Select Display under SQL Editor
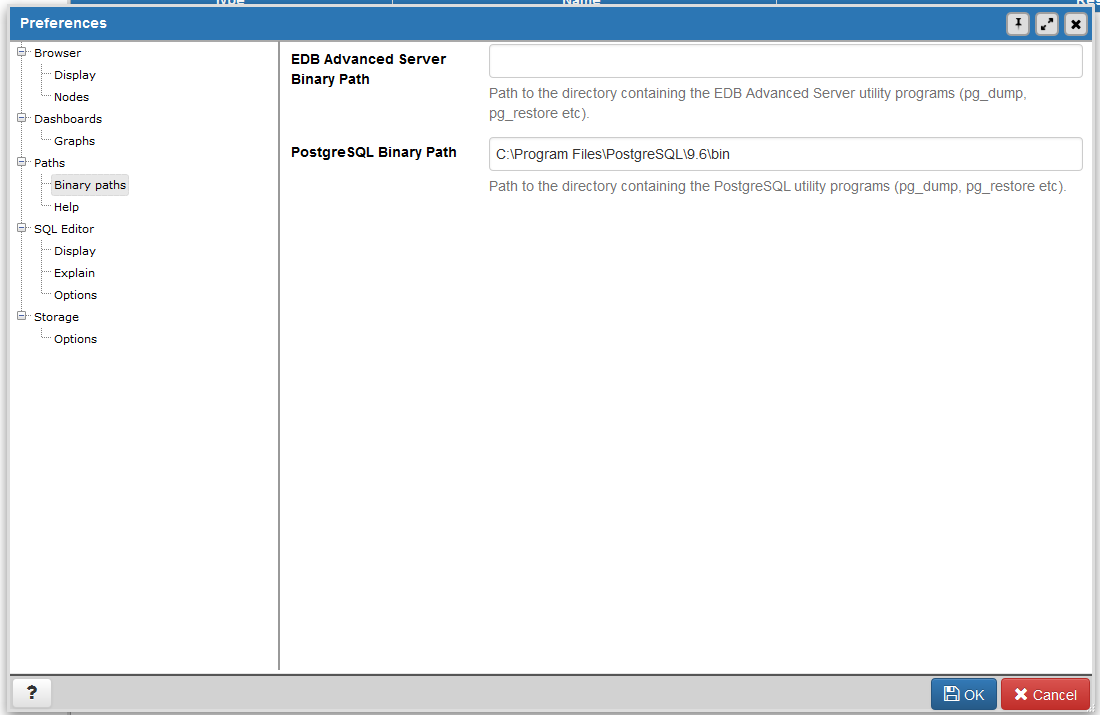1100x715 pixels. (x=74, y=251)
